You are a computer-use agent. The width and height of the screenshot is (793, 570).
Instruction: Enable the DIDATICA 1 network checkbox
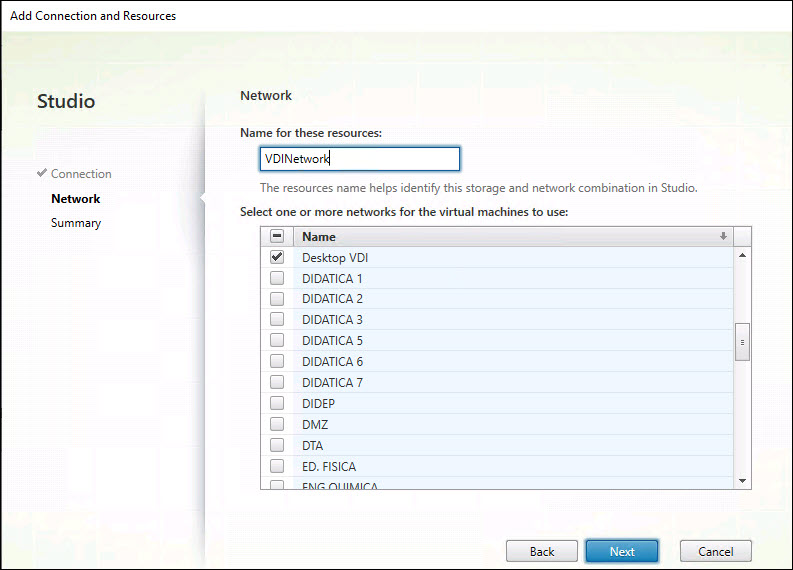pyautogui.click(x=277, y=278)
